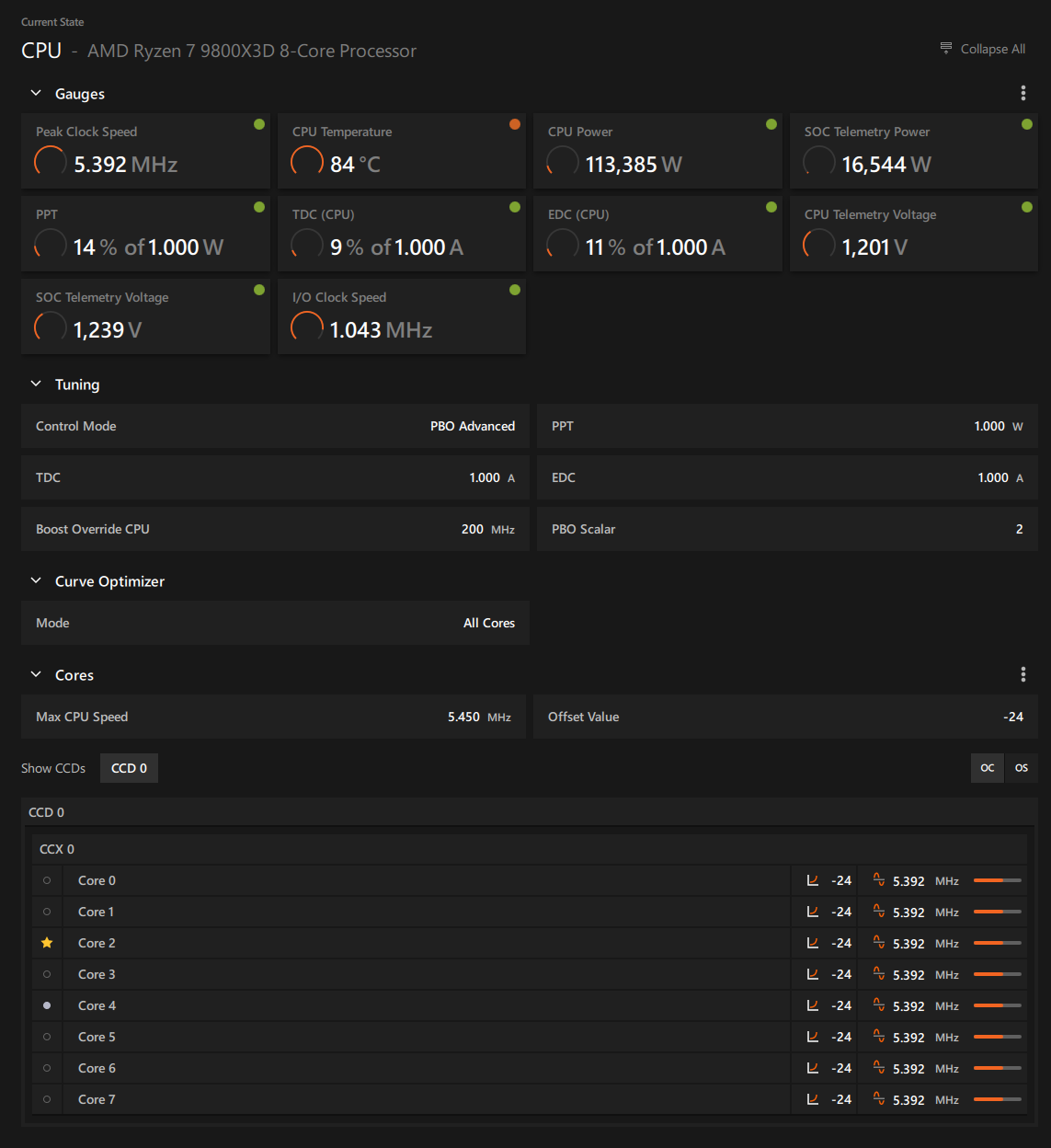Viewport: 1051px width, 1148px height.
Task: Click the AMD Ryzen 7 9800X3D processor title
Action: (252, 51)
